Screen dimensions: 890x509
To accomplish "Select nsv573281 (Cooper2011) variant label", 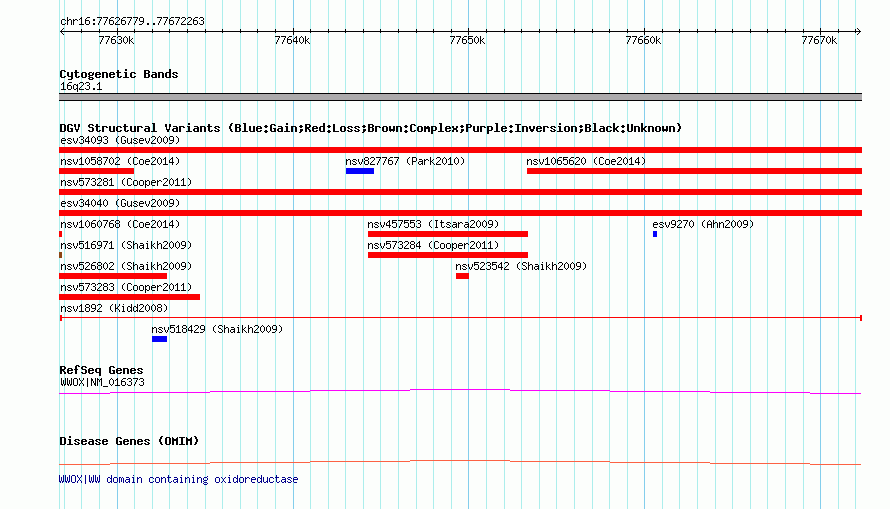I will click(x=126, y=182).
